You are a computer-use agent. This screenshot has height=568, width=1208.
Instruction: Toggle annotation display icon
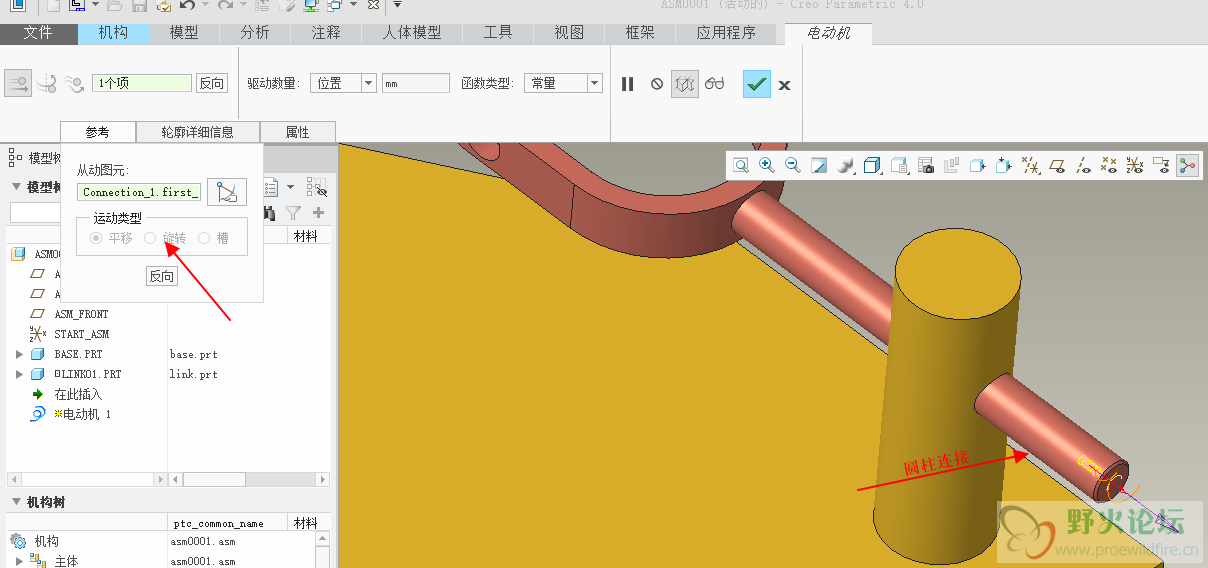click(x=1161, y=166)
